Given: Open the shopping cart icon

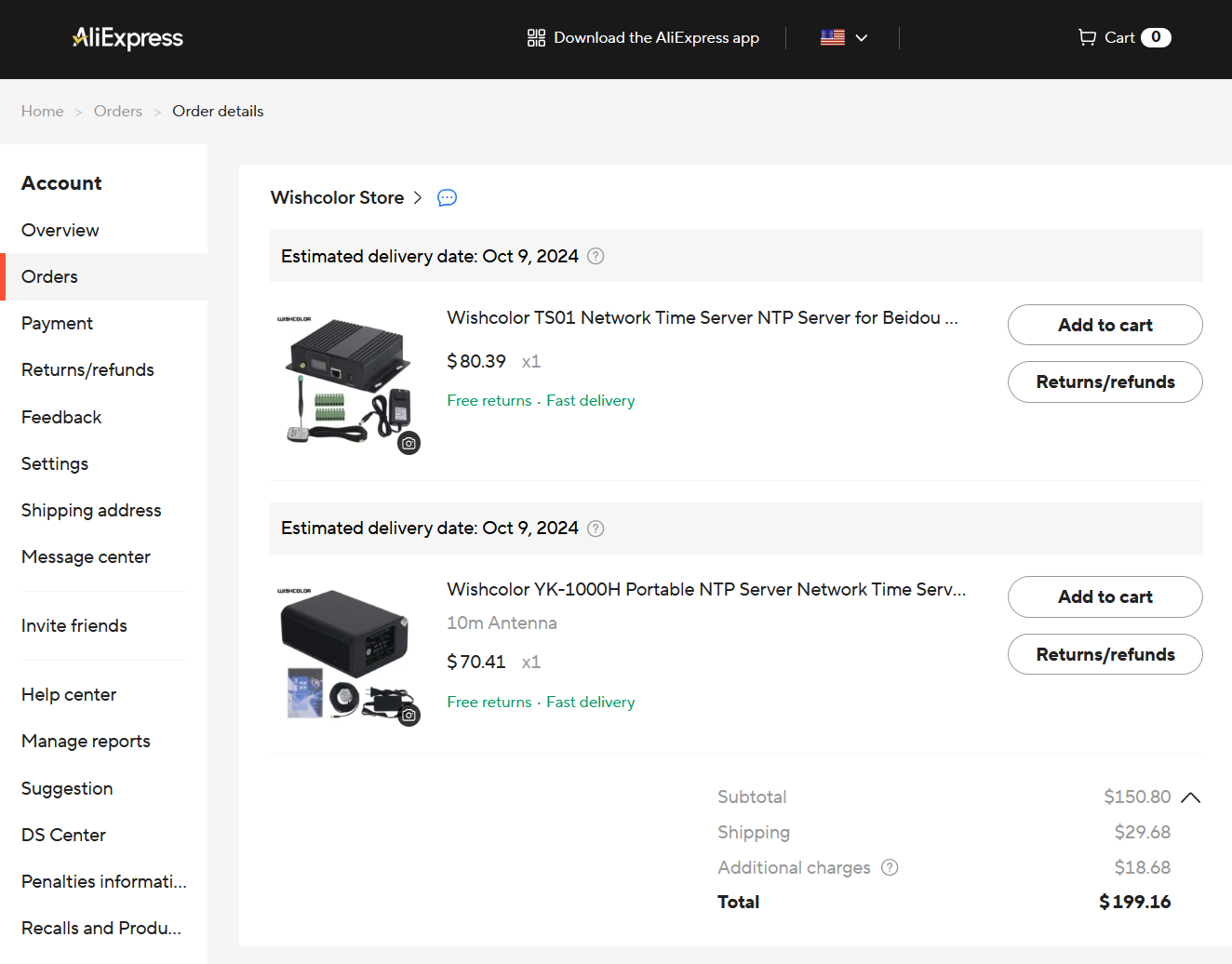Looking at the screenshot, I should (x=1087, y=37).
